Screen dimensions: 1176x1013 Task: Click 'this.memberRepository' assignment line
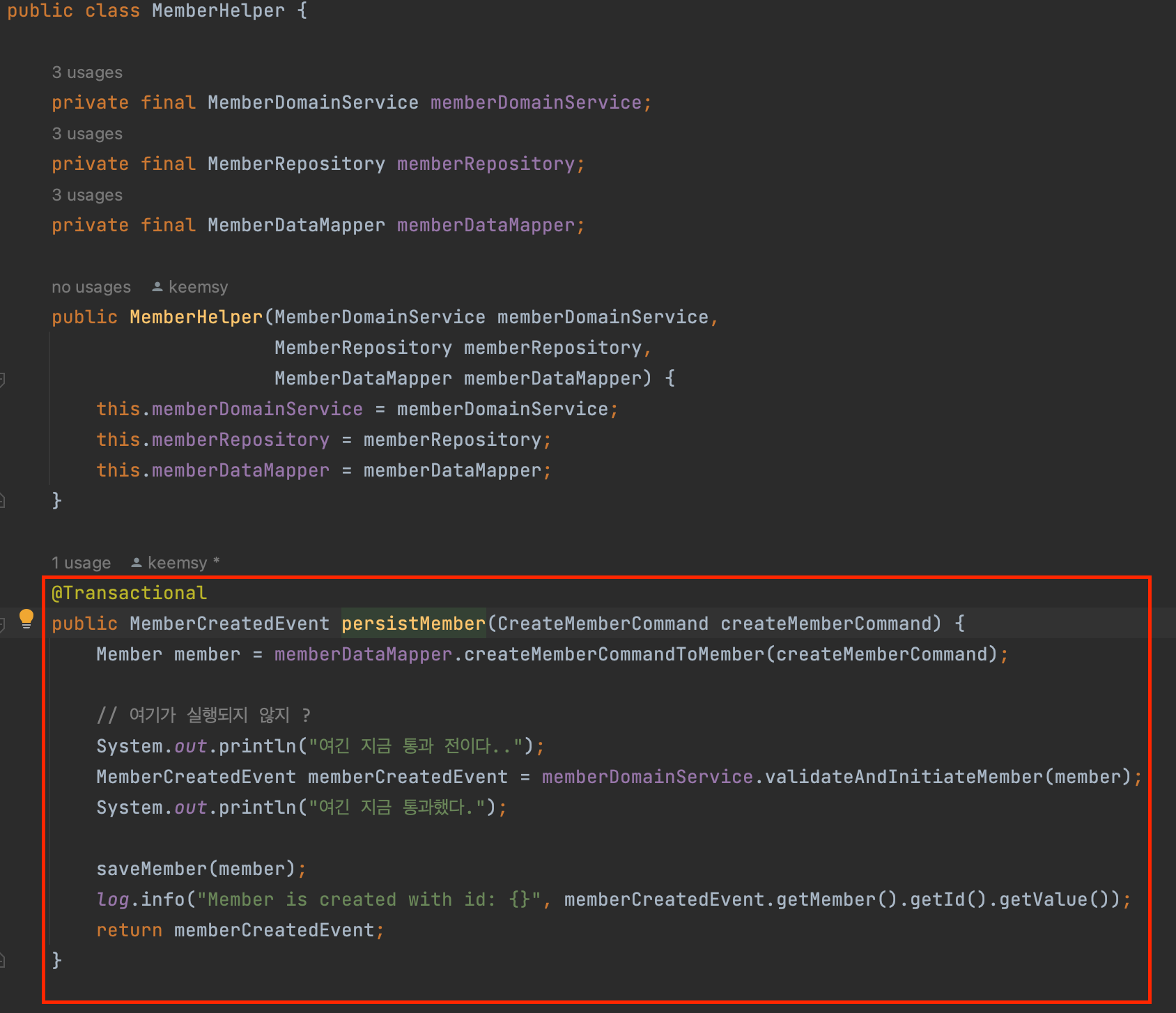[324, 440]
